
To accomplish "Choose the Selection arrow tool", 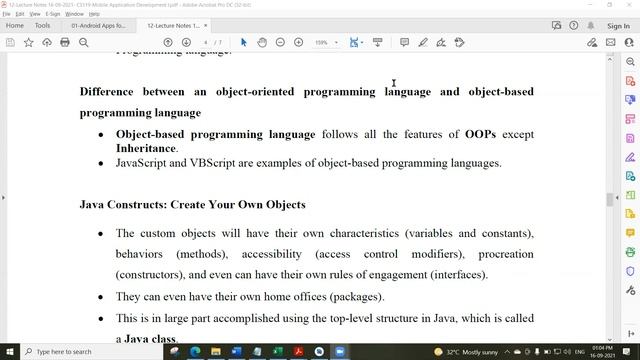I will 244,42.
